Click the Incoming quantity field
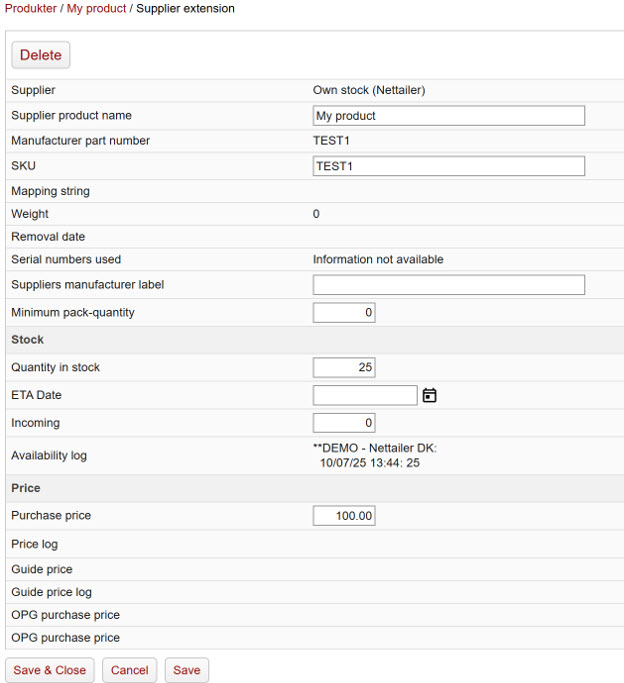This screenshot has height=683, width=624. (x=344, y=423)
